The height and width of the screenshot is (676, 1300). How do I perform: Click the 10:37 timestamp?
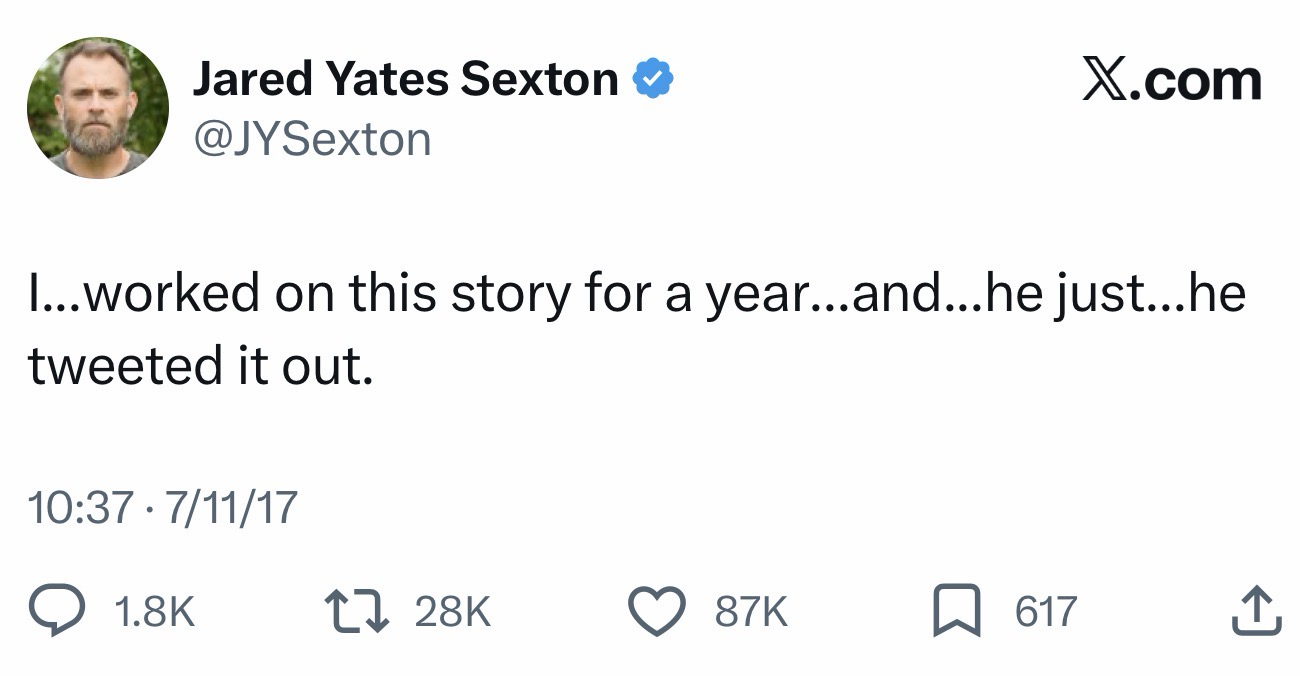(x=80, y=508)
